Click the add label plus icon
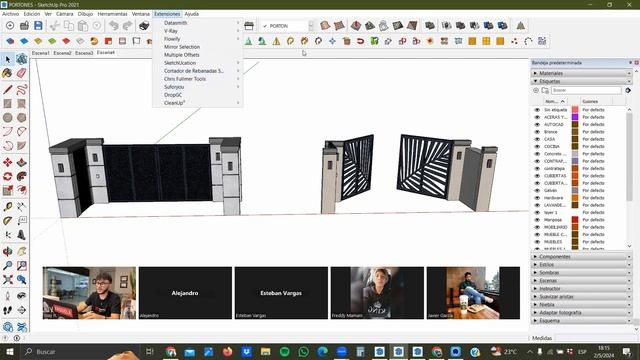The width and height of the screenshot is (640, 360). 536,90
